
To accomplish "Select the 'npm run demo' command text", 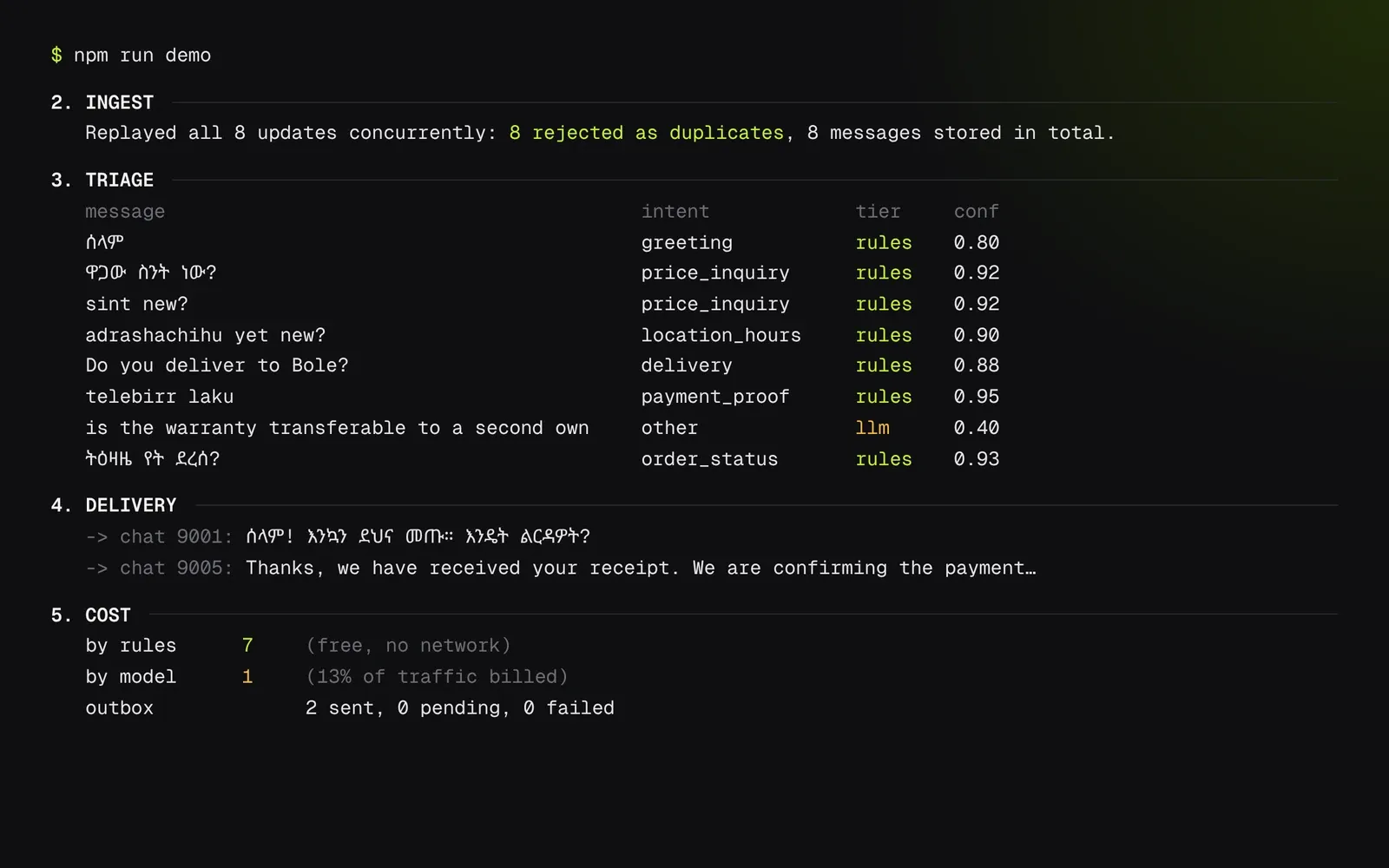I will (x=142, y=56).
